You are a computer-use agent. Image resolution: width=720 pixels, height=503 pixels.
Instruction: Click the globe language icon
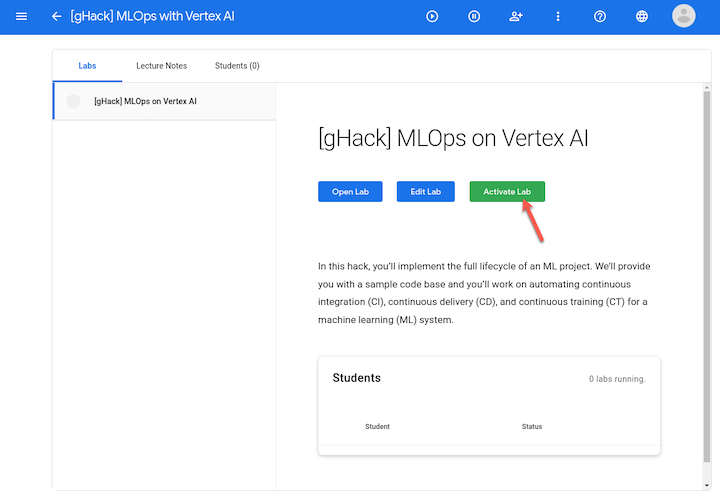(642, 17)
